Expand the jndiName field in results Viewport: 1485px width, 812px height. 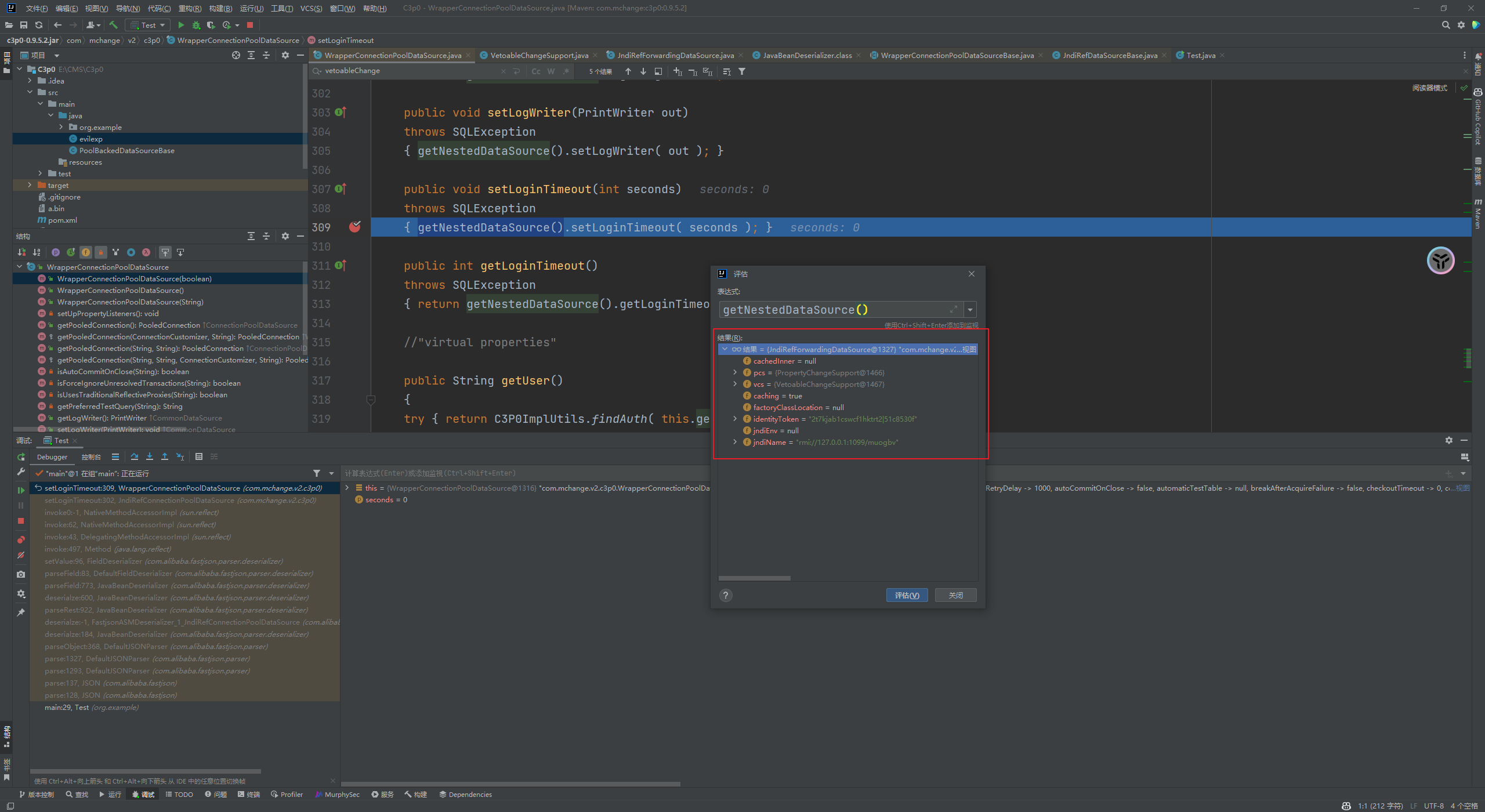pos(735,442)
